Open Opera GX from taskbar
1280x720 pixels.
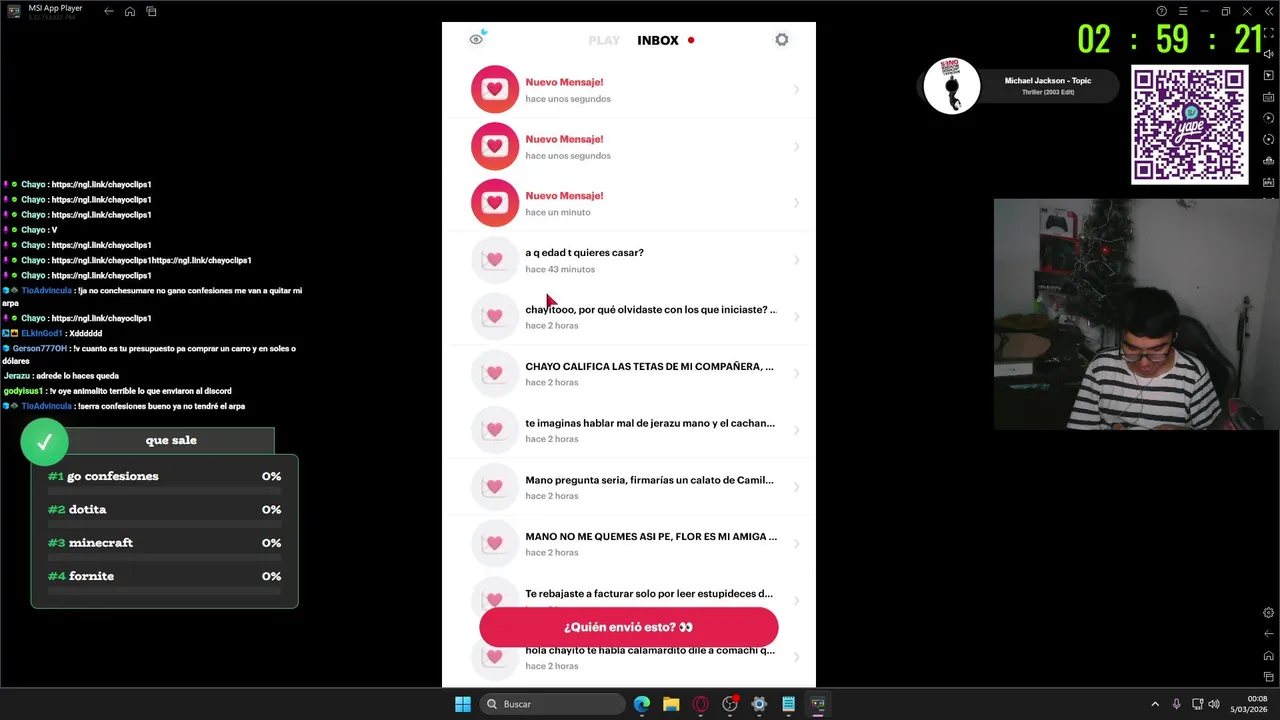tap(701, 704)
